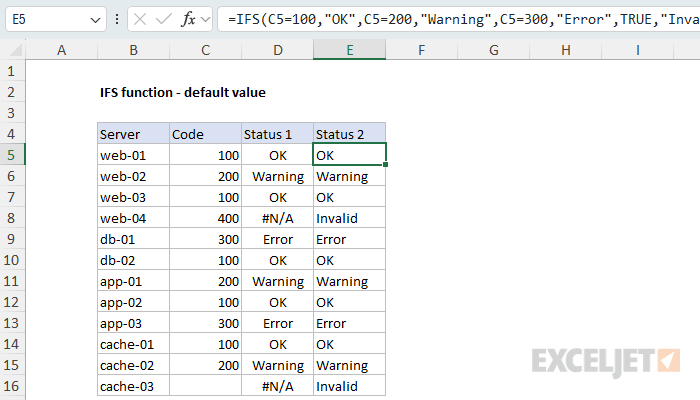Click the 'Status 2' header cell

point(350,134)
